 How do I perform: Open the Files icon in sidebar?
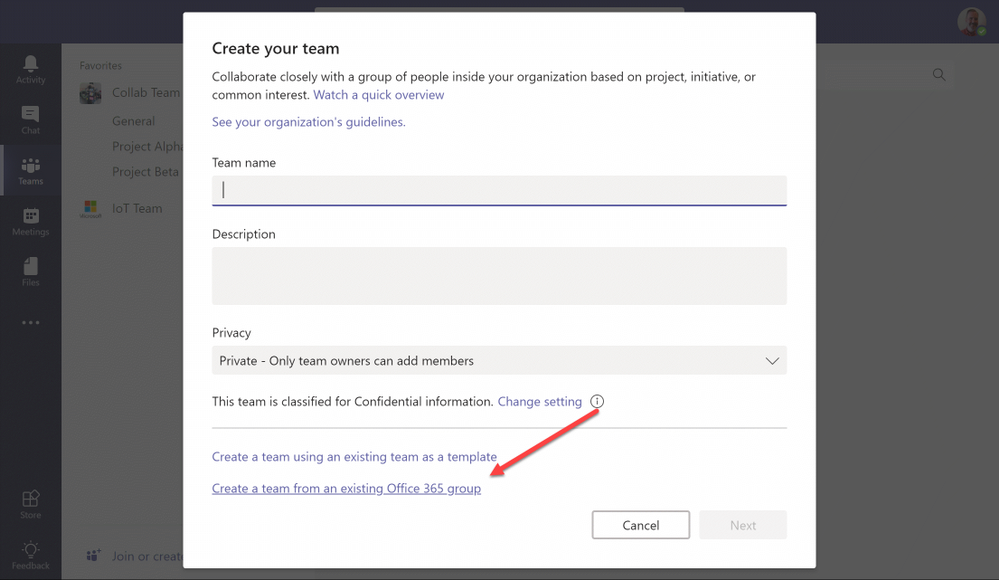31,266
